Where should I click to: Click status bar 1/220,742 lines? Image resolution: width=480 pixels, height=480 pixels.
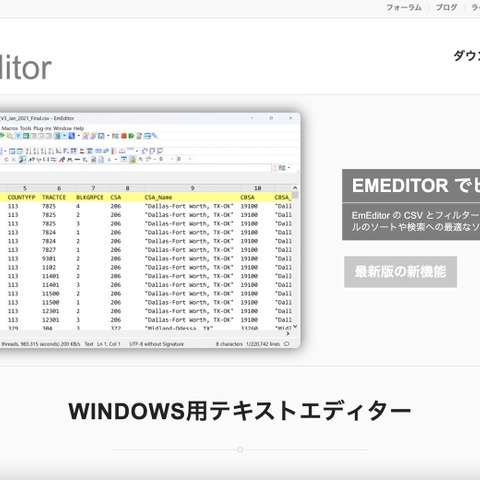point(263,344)
